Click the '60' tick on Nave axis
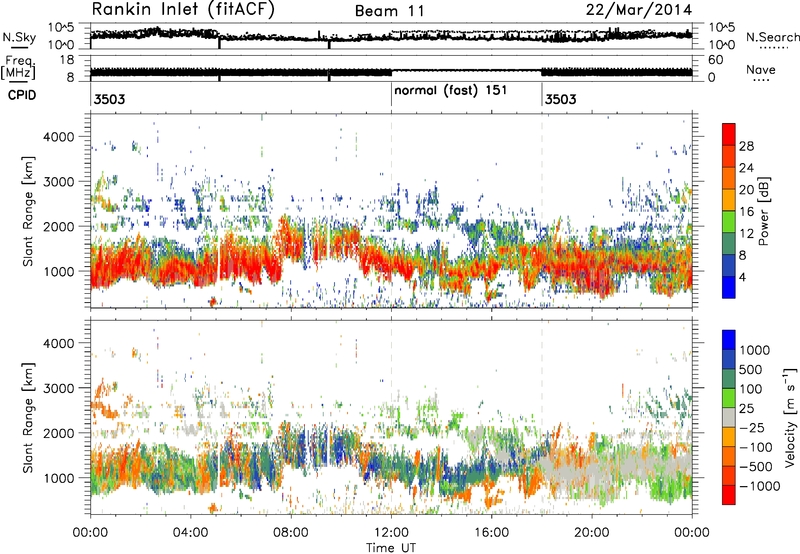The width and height of the screenshot is (800, 554). (x=716, y=60)
